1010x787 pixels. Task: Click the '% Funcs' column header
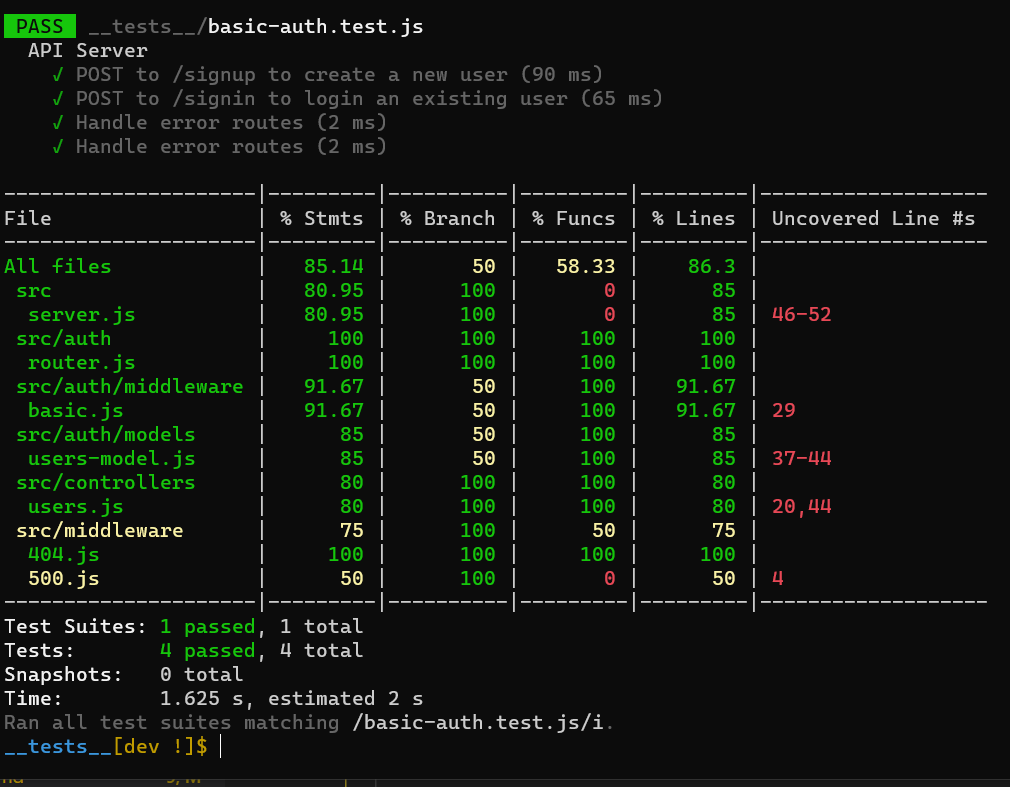[x=574, y=218]
